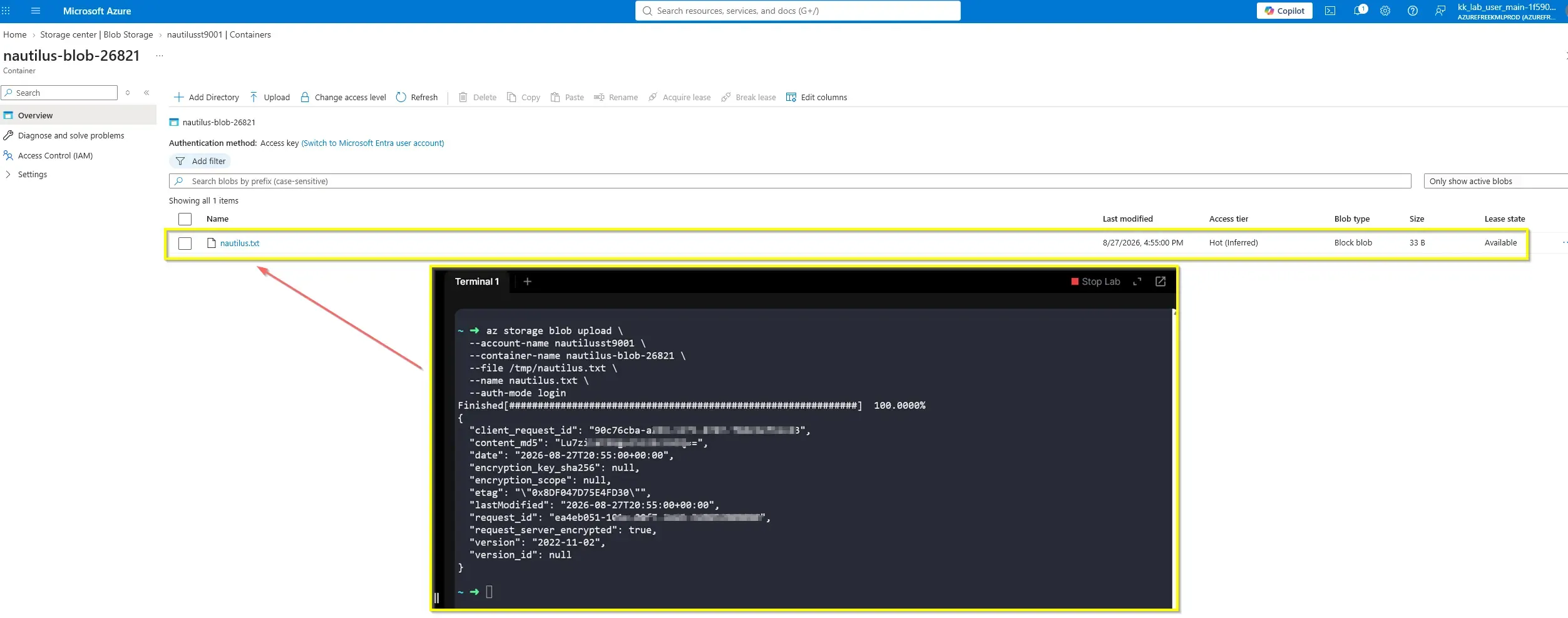Switch to Microsoft Entra user account

[x=372, y=143]
